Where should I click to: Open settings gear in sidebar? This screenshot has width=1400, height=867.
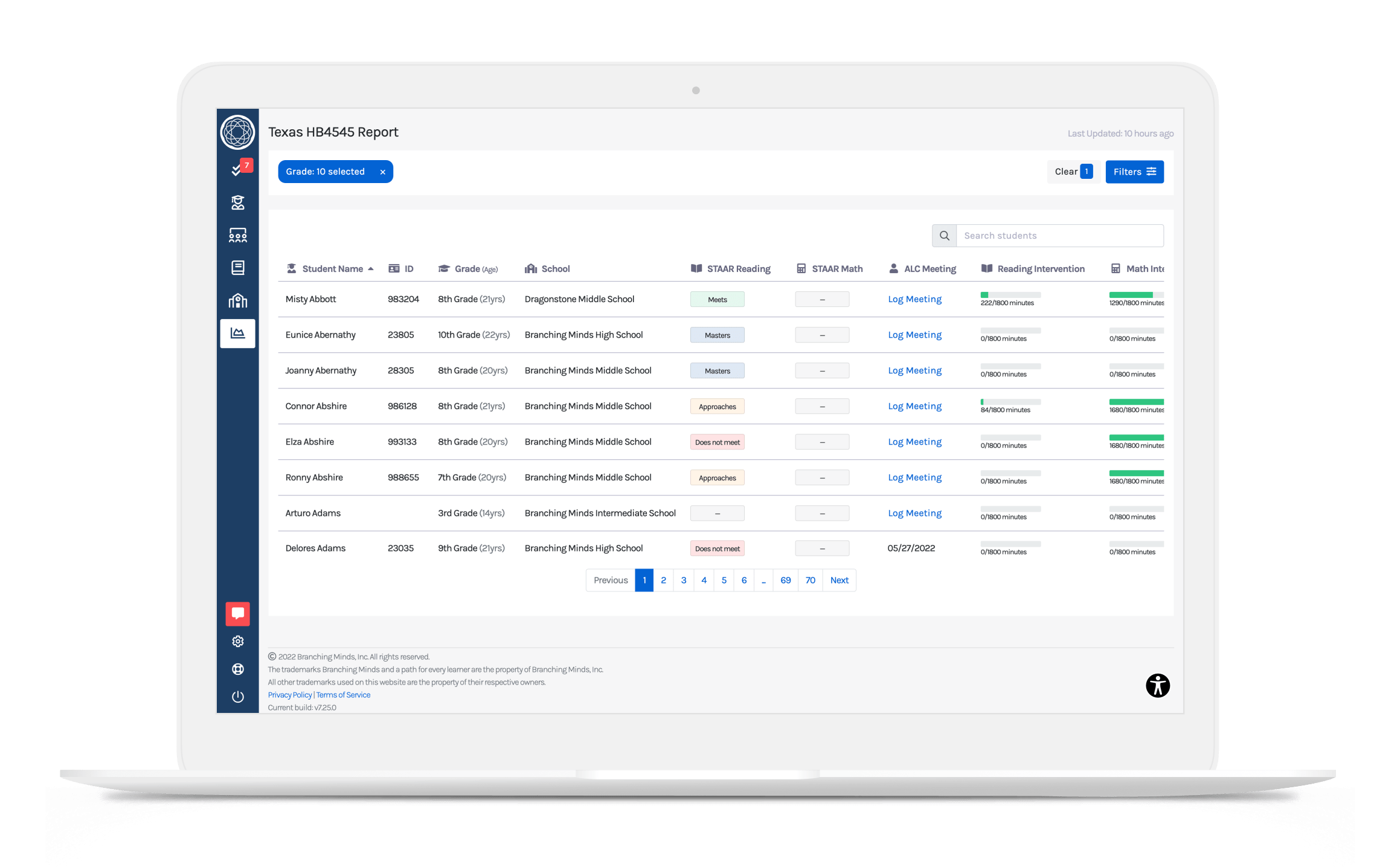point(237,641)
